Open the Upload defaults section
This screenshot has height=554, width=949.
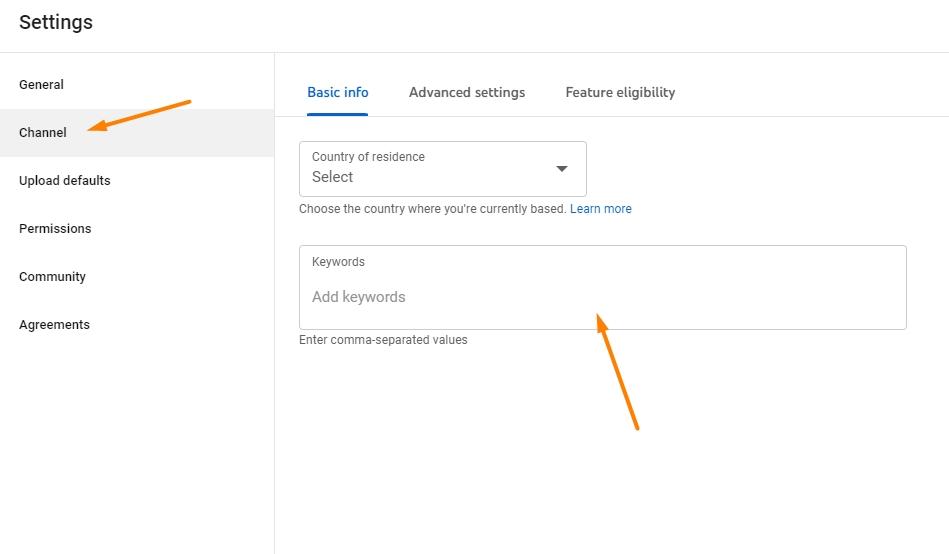click(x=65, y=181)
